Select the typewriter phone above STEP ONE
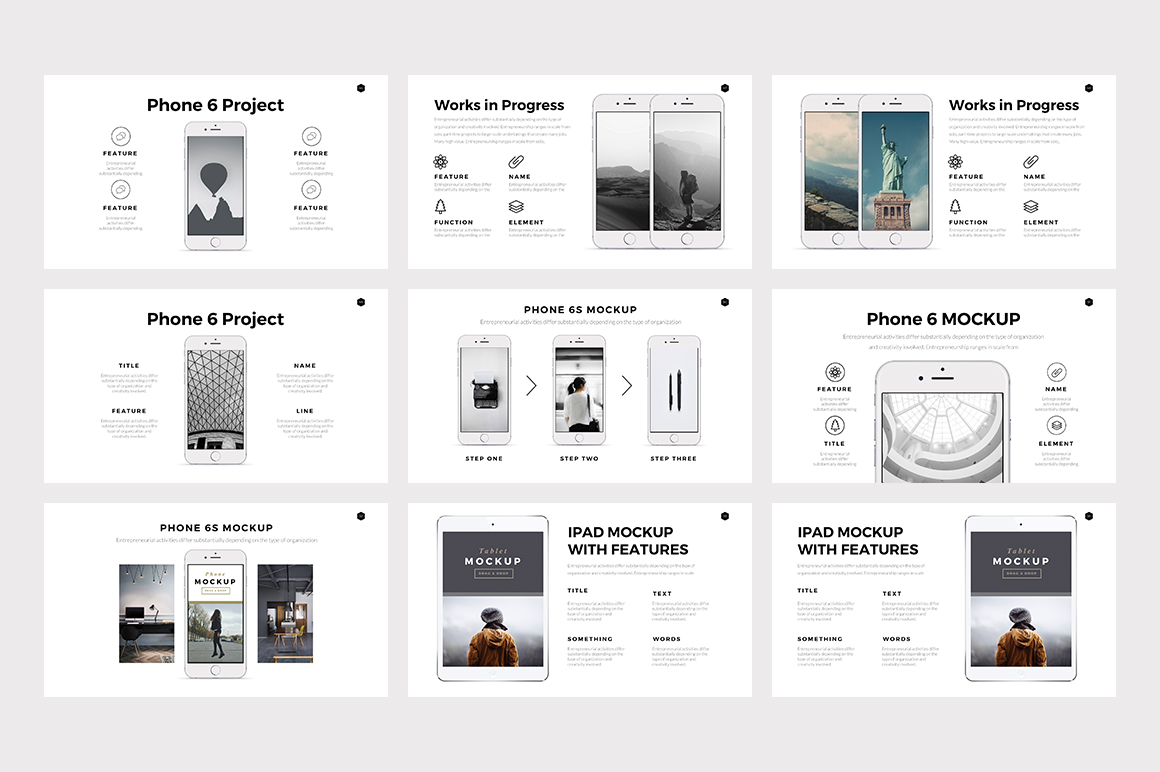This screenshot has width=1160, height=772. [x=485, y=390]
